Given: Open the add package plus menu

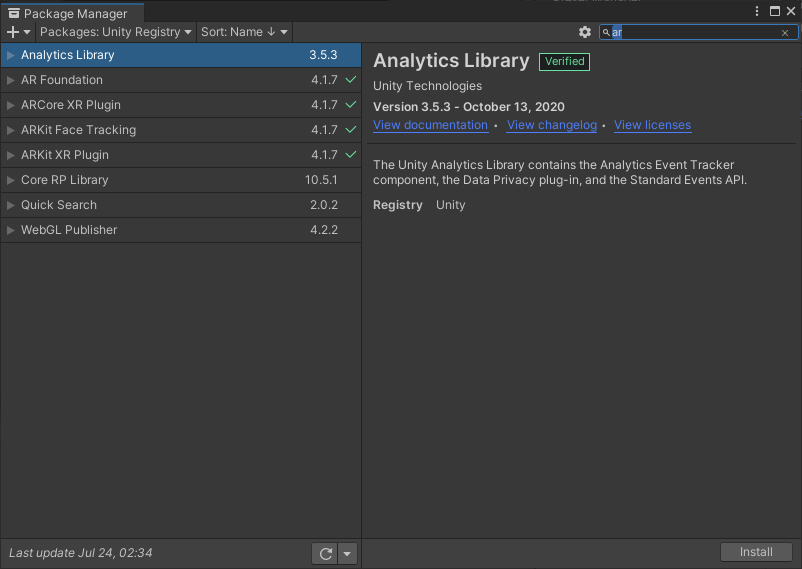Looking at the screenshot, I should (x=18, y=32).
